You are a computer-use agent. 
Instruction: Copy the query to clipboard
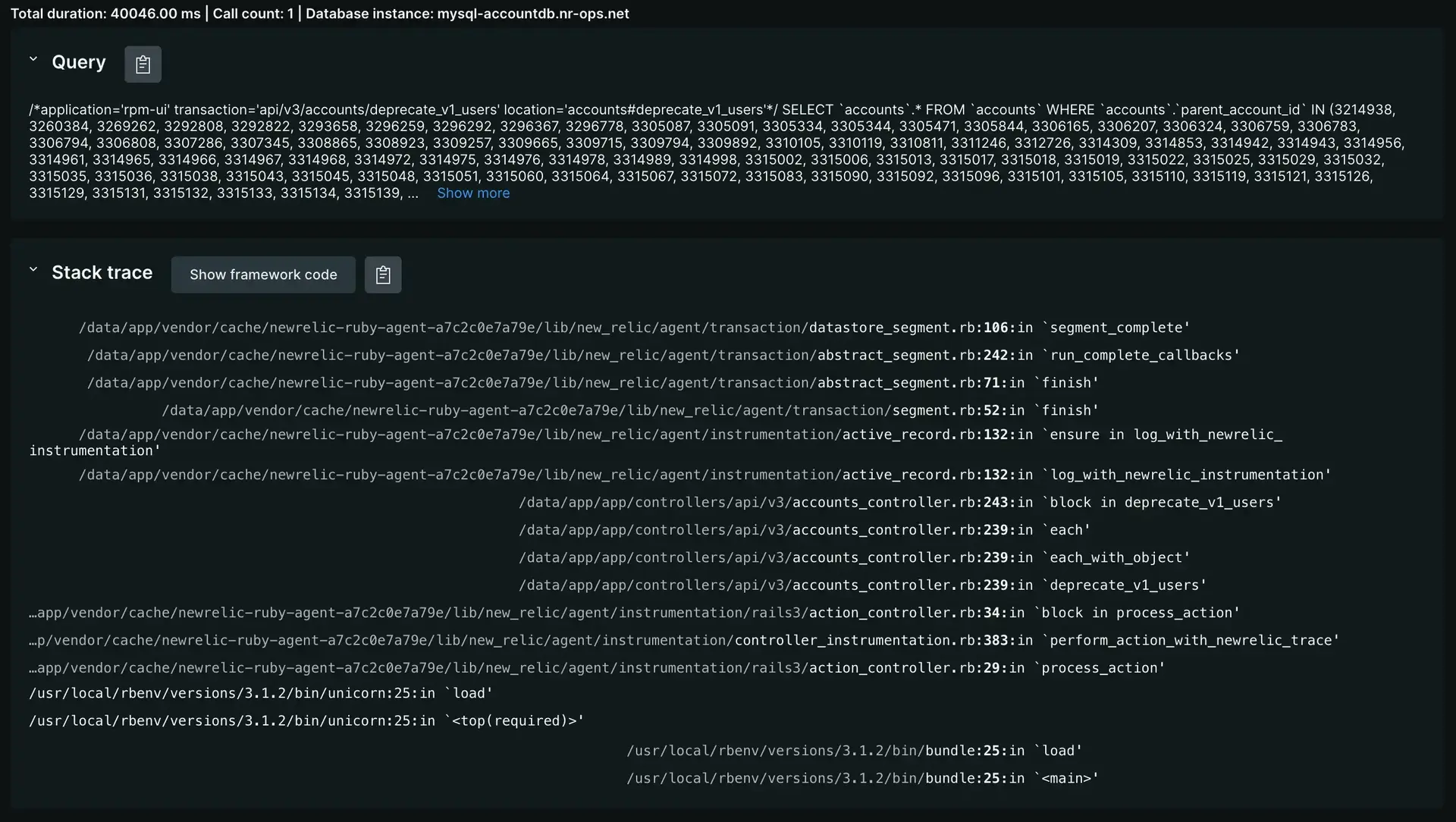click(143, 64)
